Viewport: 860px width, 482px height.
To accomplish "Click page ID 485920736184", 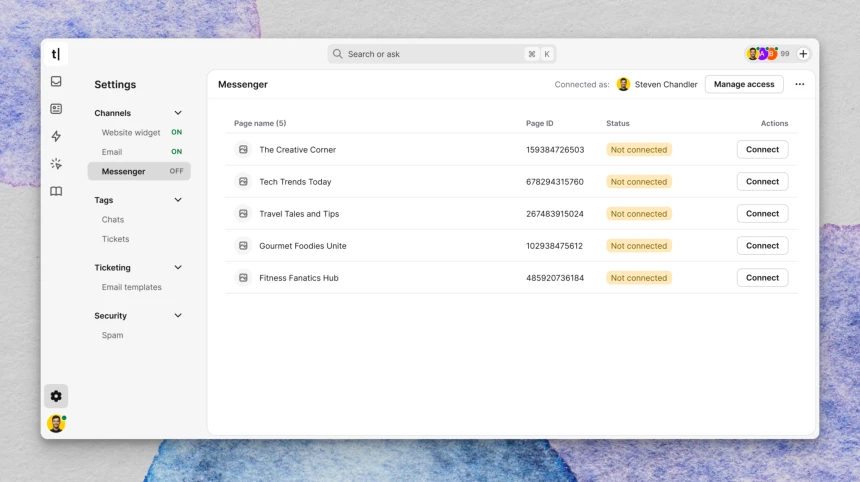I will [555, 278].
